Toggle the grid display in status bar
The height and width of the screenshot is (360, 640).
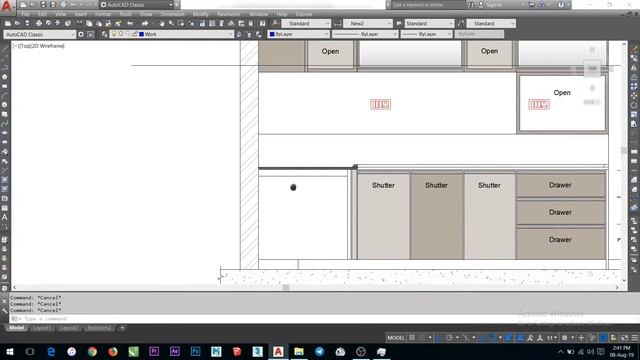[412, 338]
